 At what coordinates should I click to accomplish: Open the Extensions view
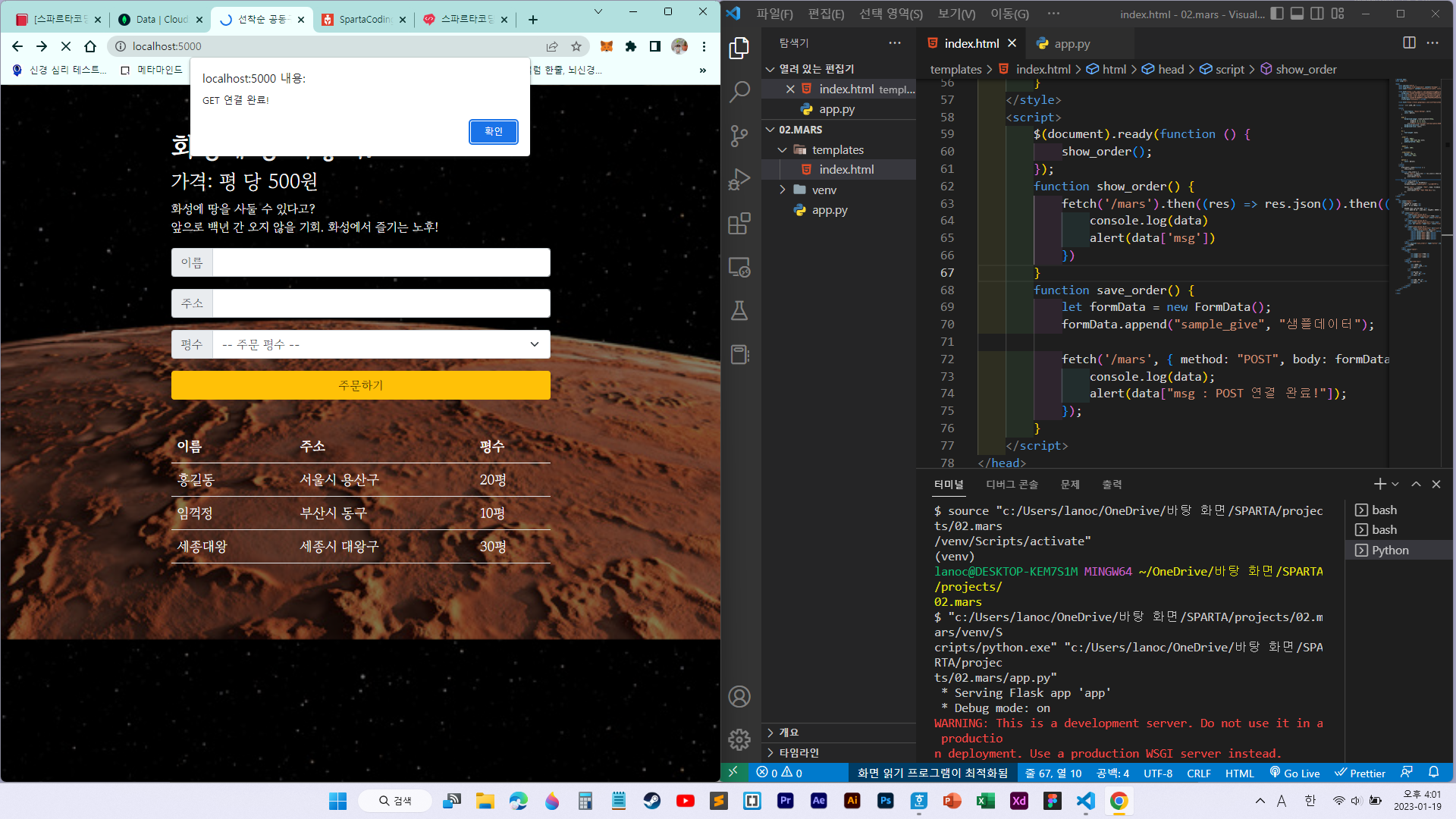(x=739, y=224)
